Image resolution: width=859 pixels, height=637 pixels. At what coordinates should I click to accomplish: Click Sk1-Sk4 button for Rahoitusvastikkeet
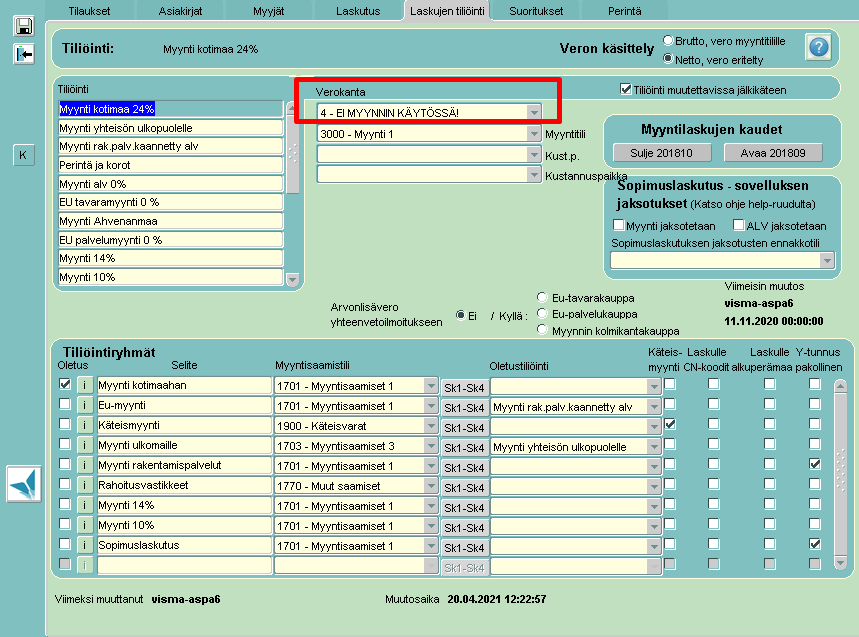[464, 488]
